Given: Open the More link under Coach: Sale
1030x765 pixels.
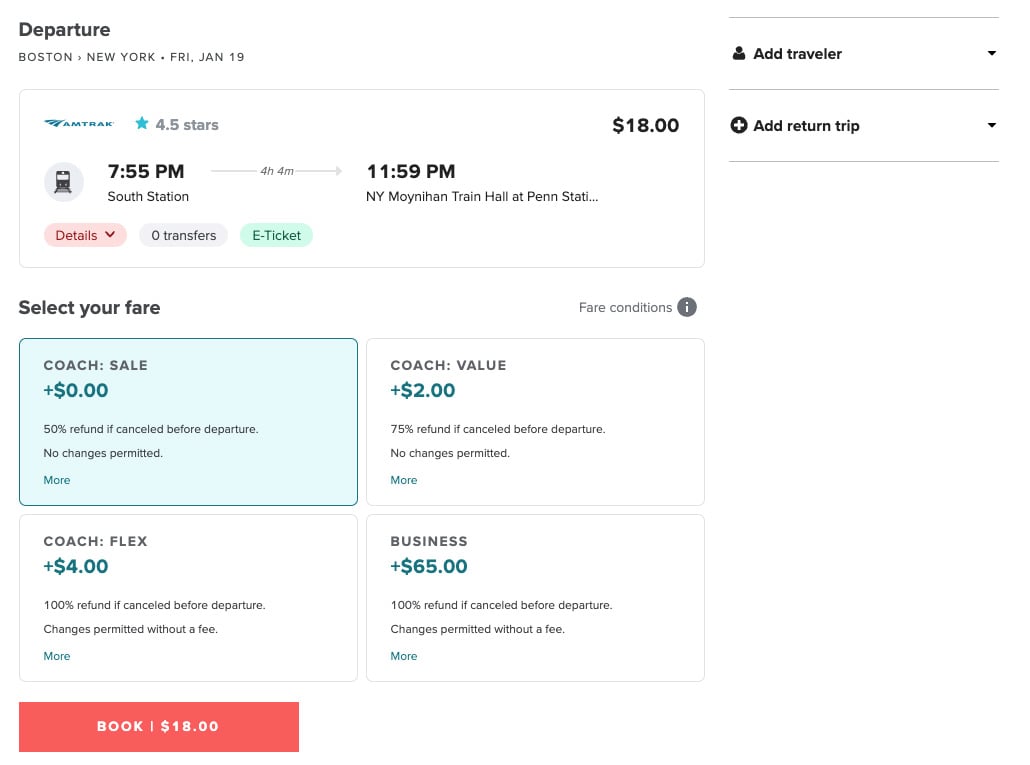Looking at the screenshot, I should click(x=56, y=480).
